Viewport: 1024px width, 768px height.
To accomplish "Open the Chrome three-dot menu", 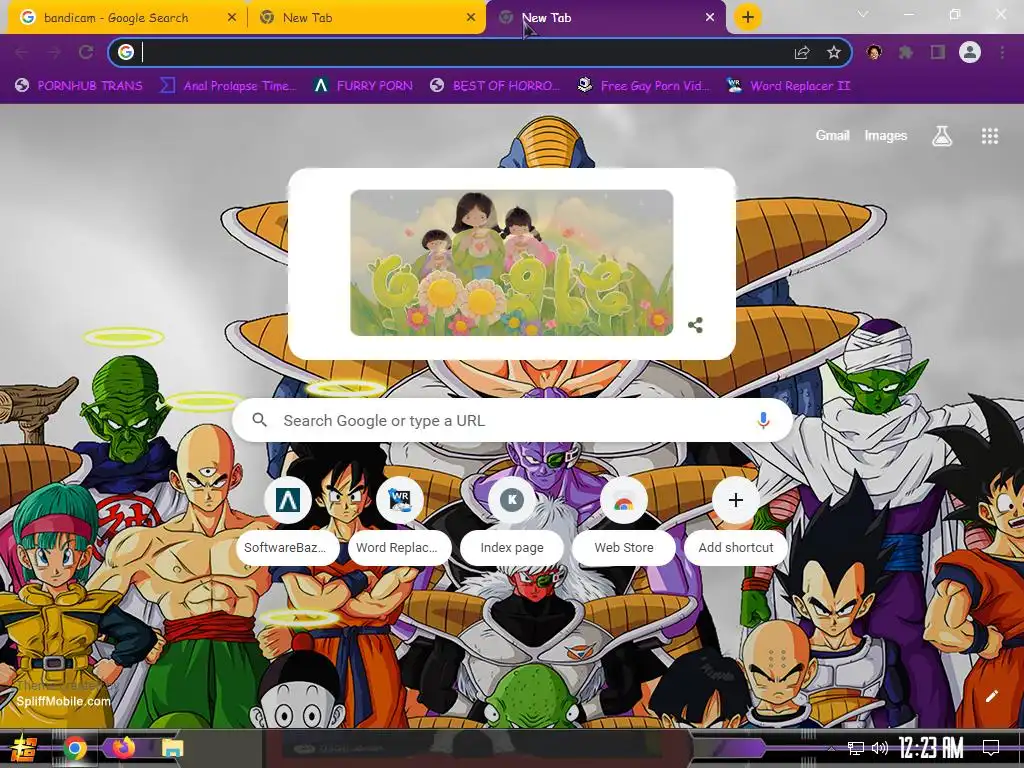I will (x=1002, y=52).
